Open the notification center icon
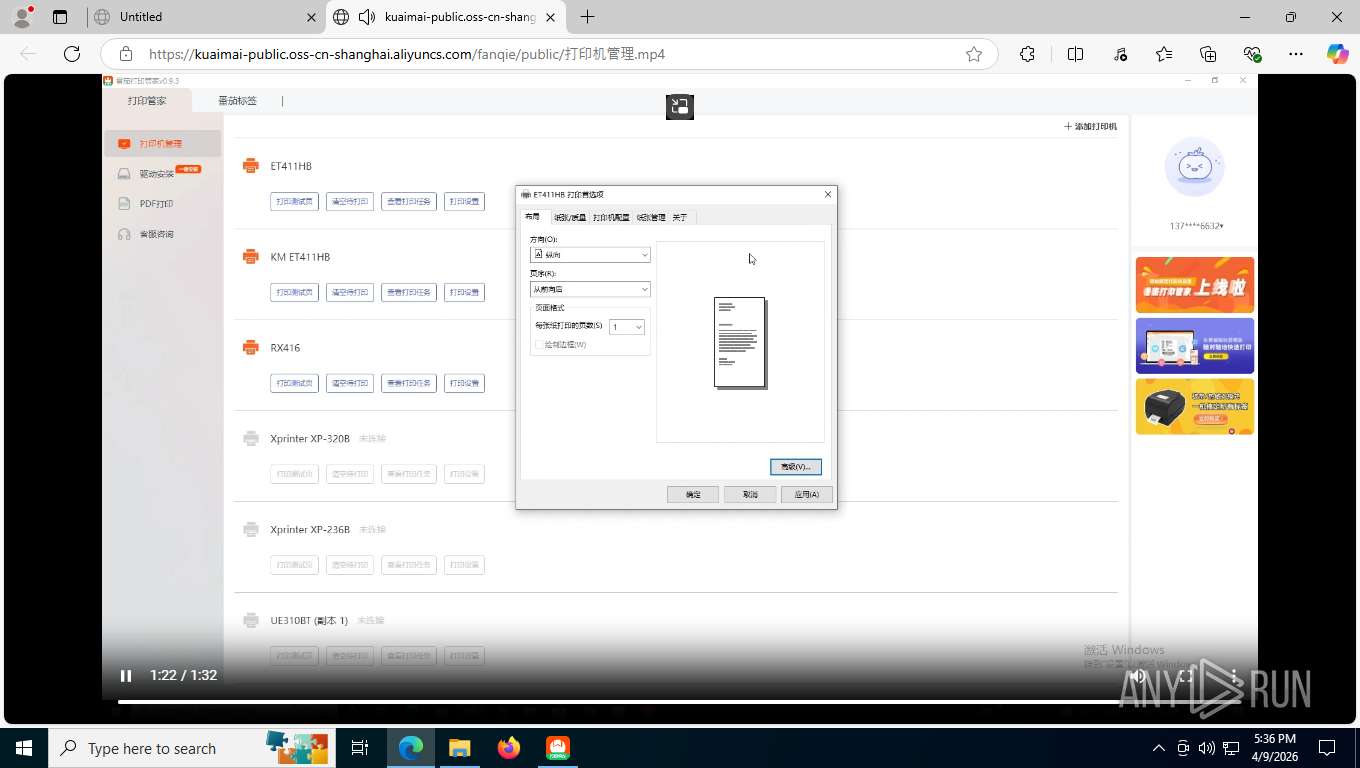This screenshot has height=768, width=1360. [x=1327, y=748]
